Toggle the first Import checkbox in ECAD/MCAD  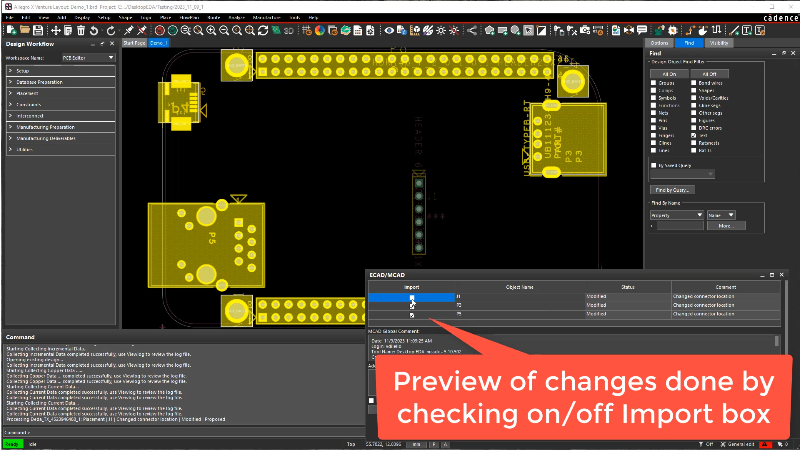tap(411, 297)
